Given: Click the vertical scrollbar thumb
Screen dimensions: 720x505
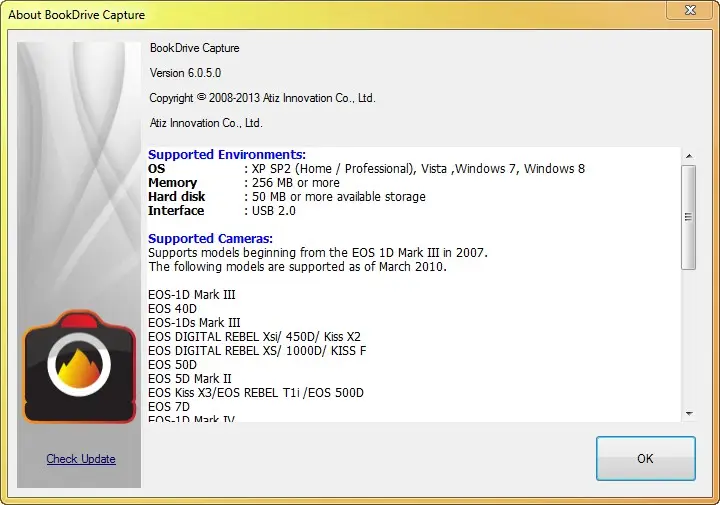Looking at the screenshot, I should pos(688,217).
